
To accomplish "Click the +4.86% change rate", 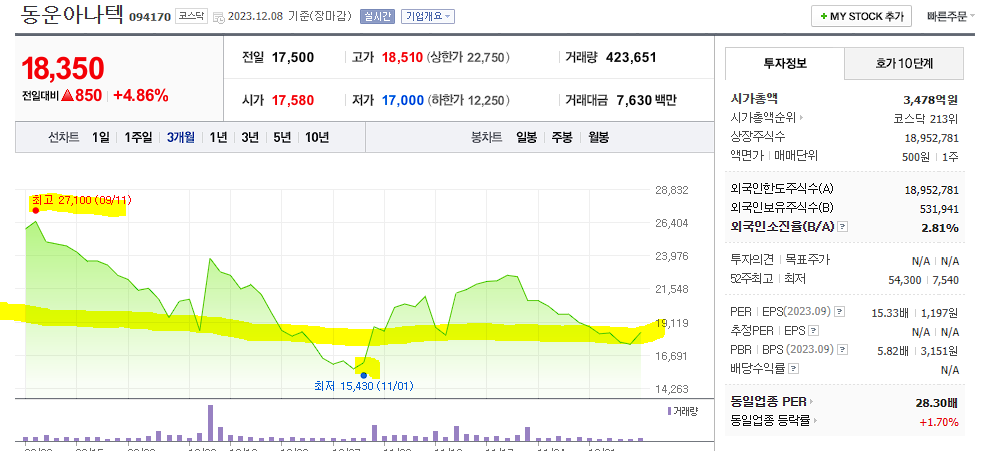I will (141, 95).
